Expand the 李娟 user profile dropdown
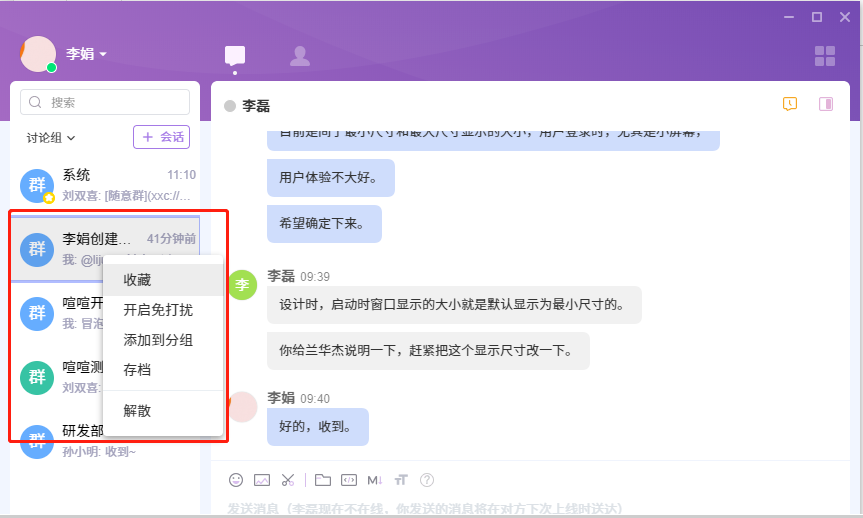Viewport: 863px width, 518px height. point(87,54)
